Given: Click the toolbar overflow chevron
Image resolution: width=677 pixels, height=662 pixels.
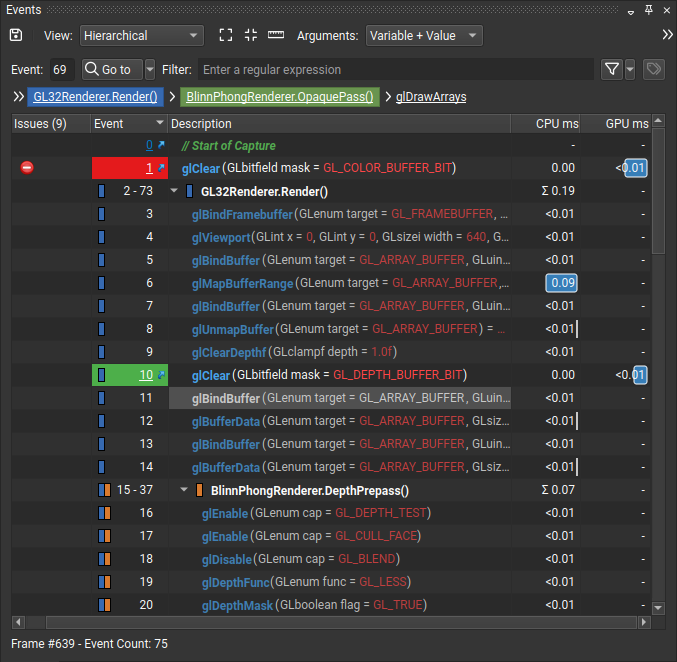Looking at the screenshot, I should tap(667, 35).
